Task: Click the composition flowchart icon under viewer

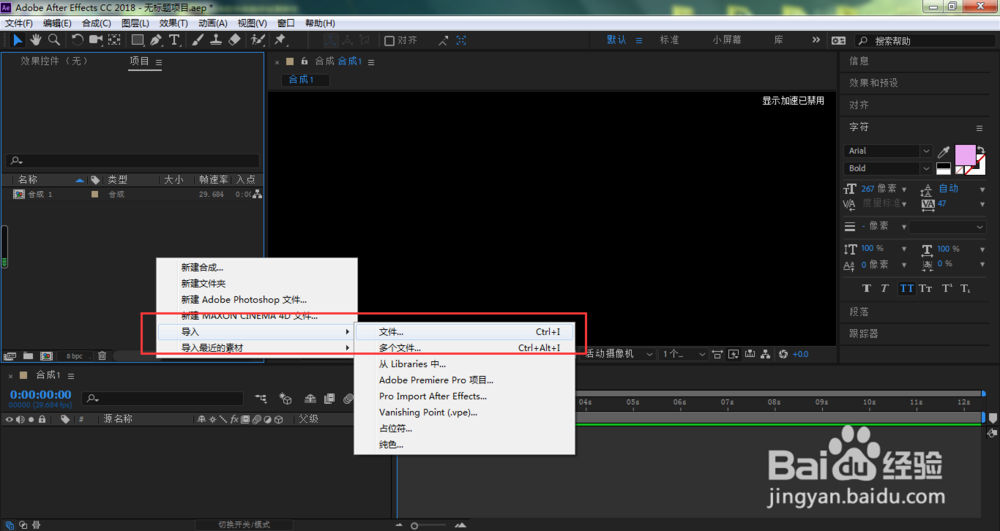Action: [765, 354]
